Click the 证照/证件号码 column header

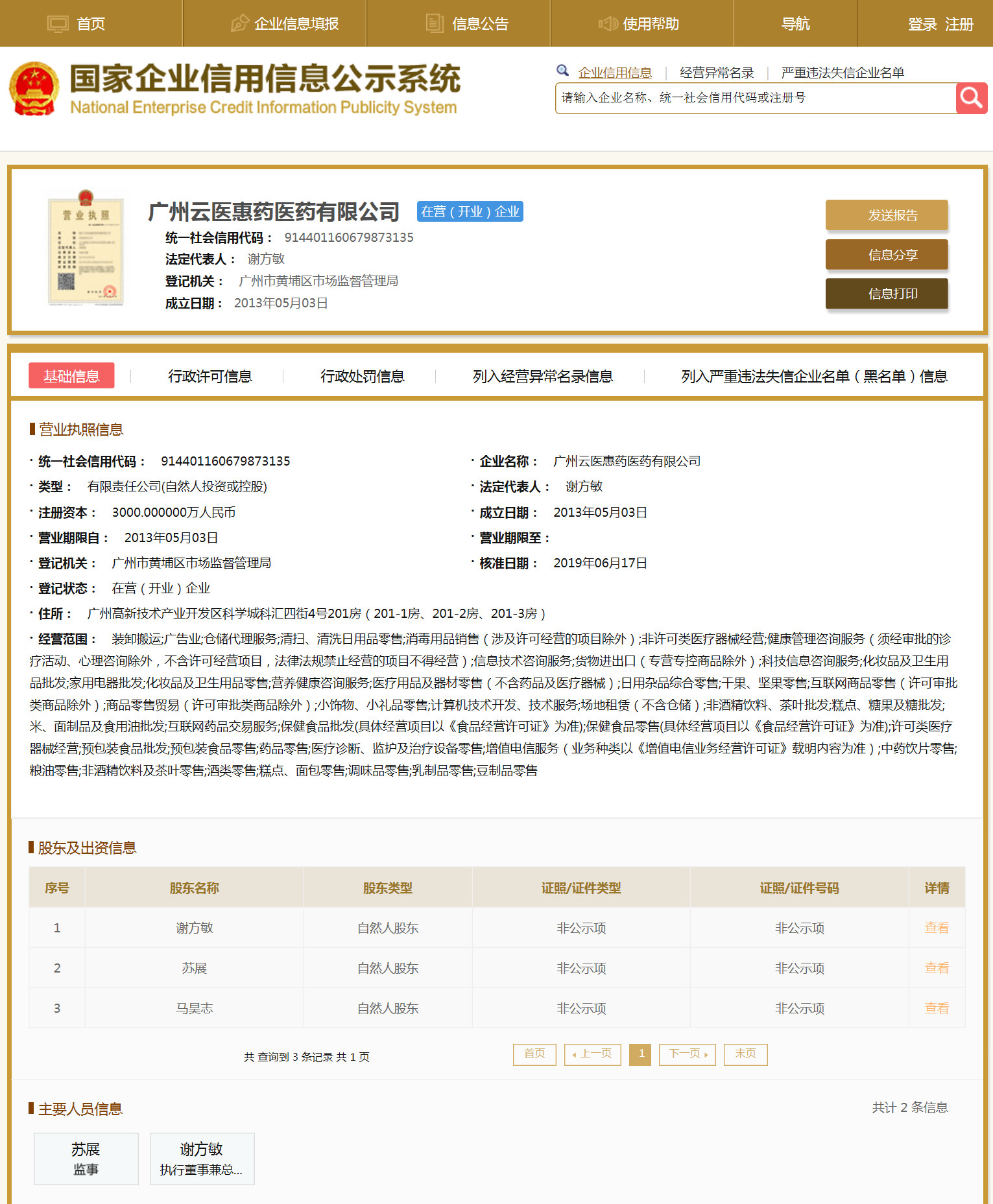[799, 888]
